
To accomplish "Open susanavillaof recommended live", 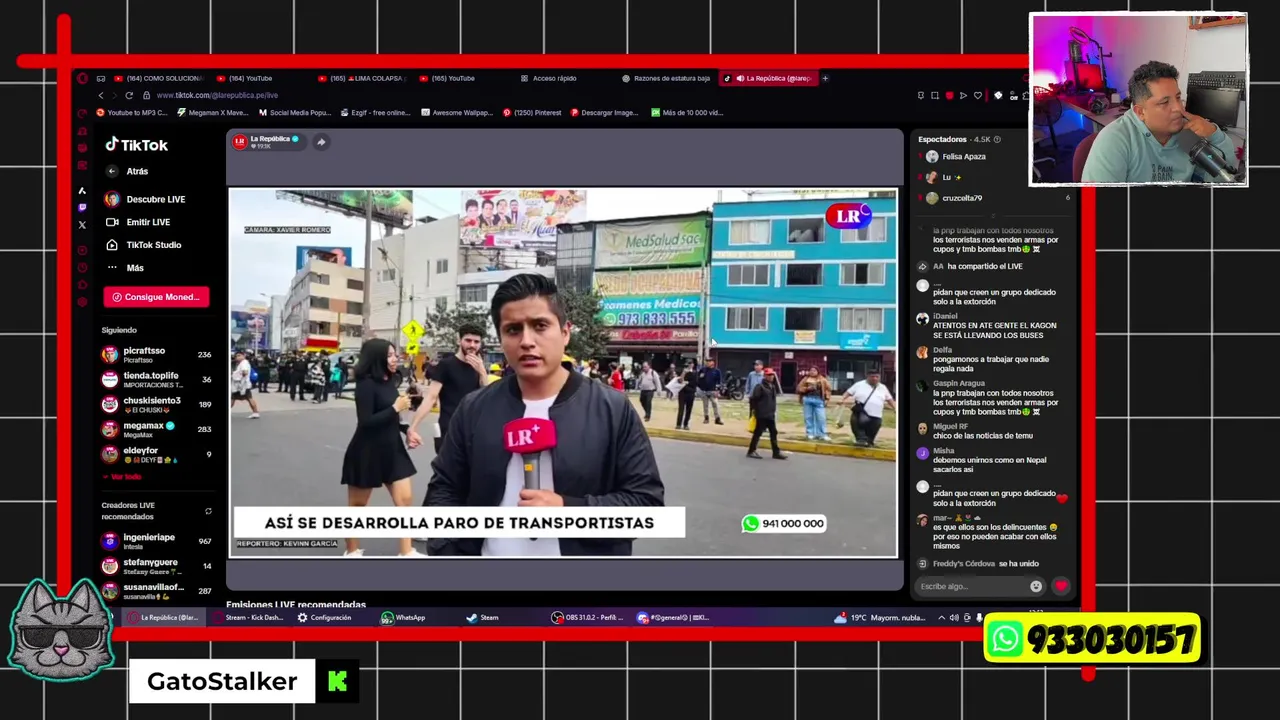I will pos(156,591).
